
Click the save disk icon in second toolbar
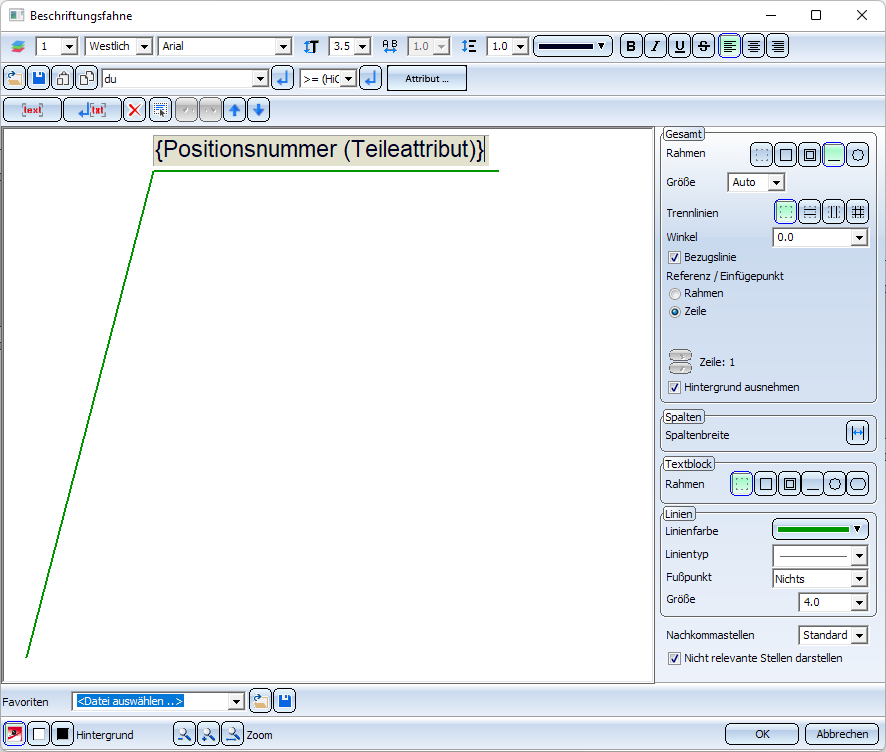[39, 79]
